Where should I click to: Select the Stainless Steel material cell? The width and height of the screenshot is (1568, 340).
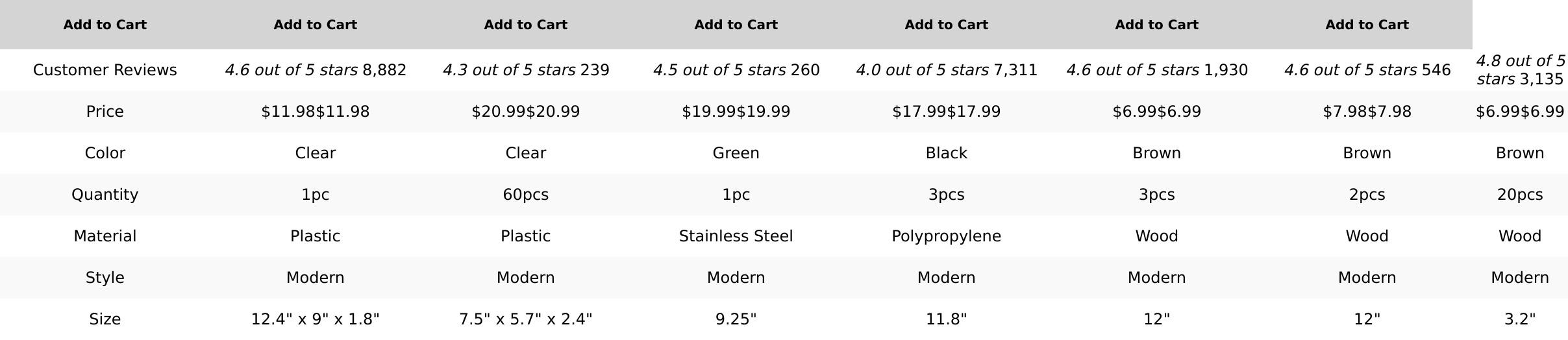(x=736, y=236)
